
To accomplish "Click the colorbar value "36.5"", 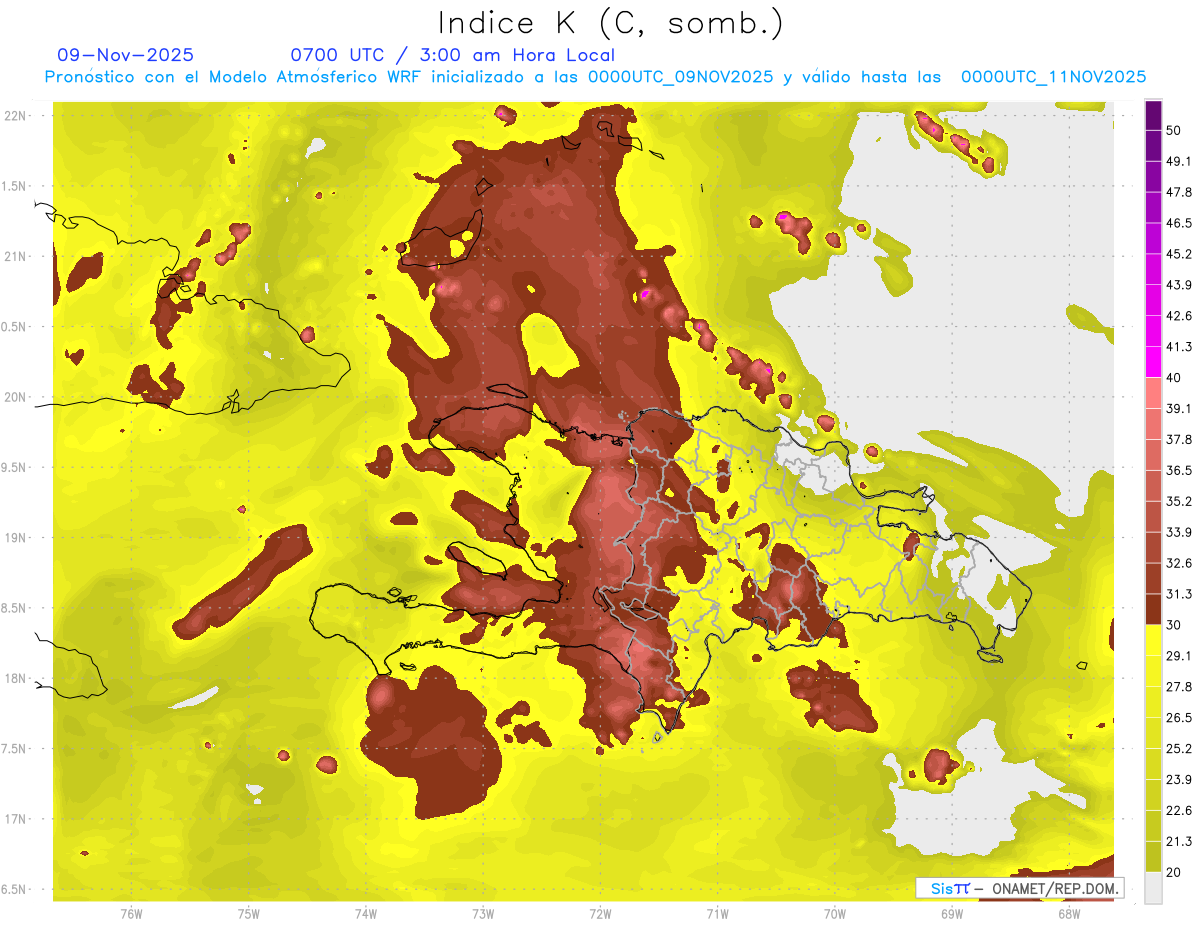I will (1178, 470).
